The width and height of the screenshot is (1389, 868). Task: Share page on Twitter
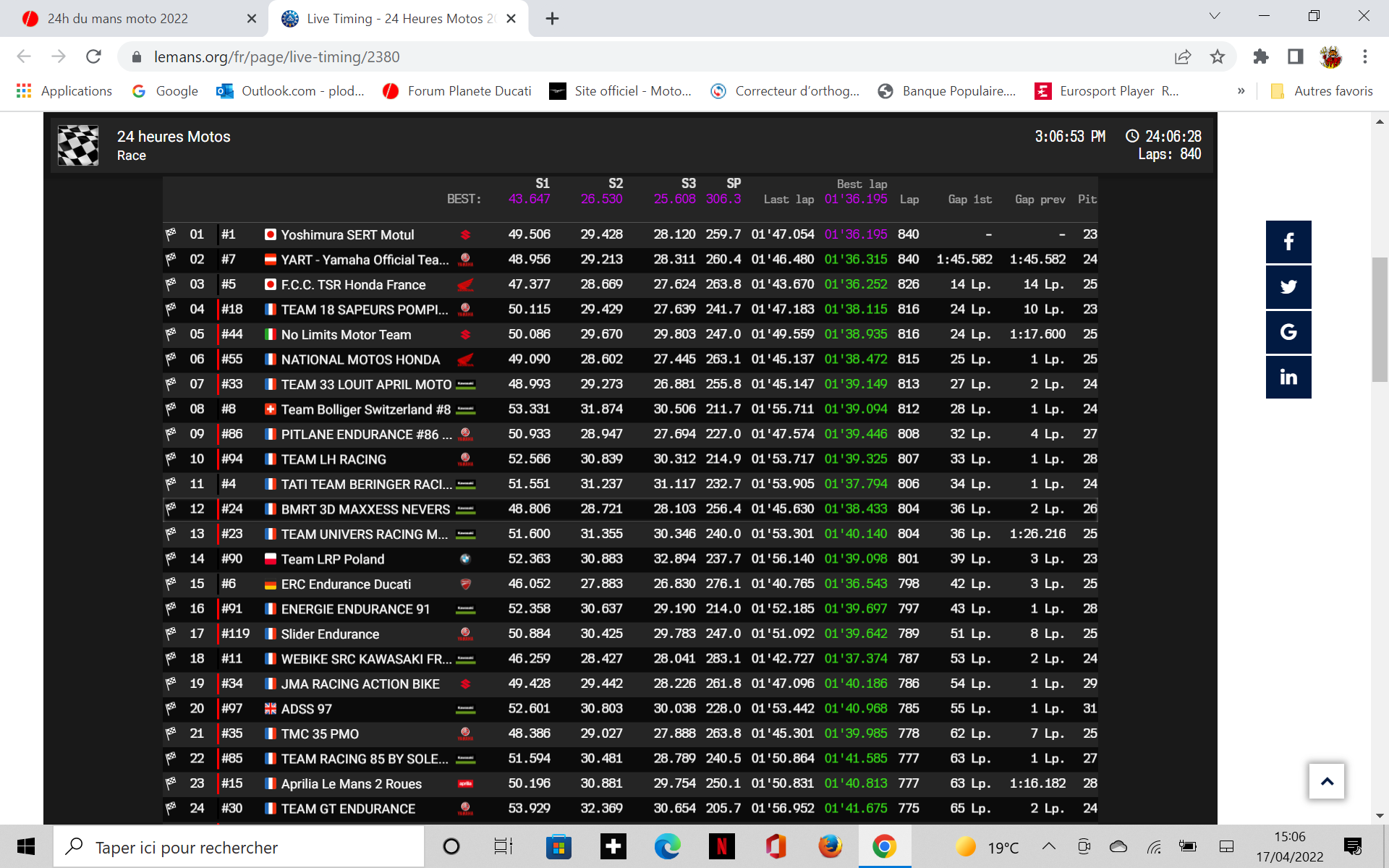(x=1288, y=287)
